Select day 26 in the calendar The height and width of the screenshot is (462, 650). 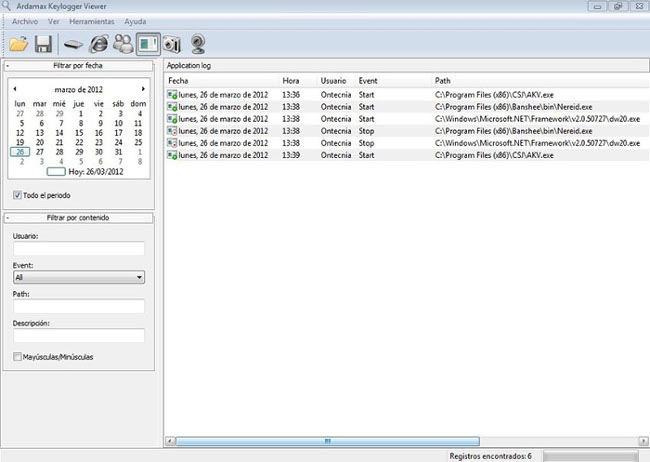[x=20, y=152]
